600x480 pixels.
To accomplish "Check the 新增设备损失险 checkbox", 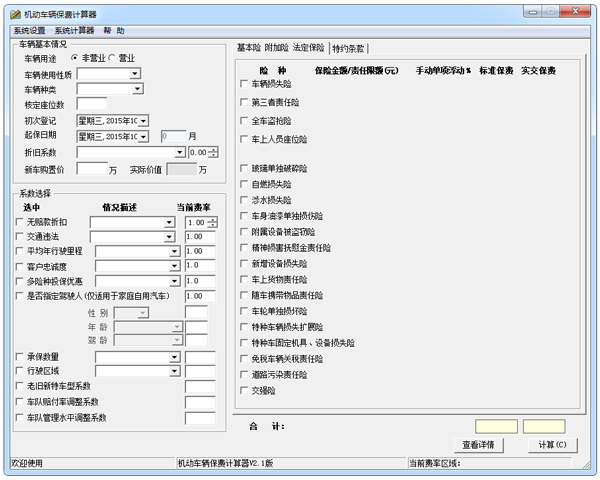I will (x=244, y=263).
